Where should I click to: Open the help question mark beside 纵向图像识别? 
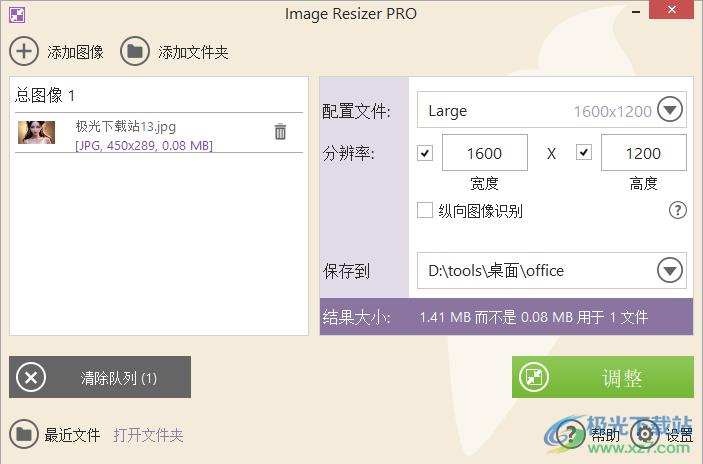coord(677,210)
